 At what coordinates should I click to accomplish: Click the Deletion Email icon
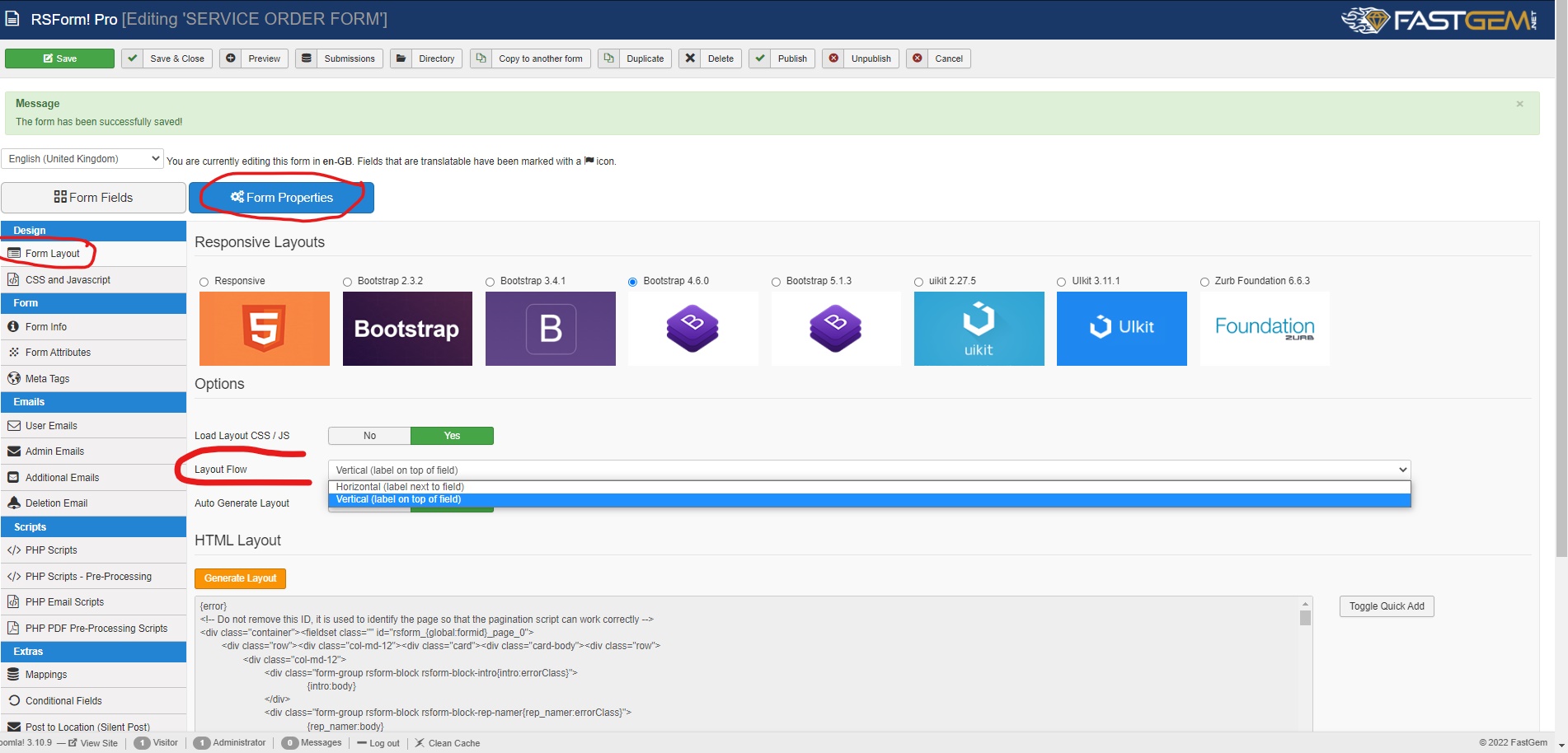pos(14,503)
